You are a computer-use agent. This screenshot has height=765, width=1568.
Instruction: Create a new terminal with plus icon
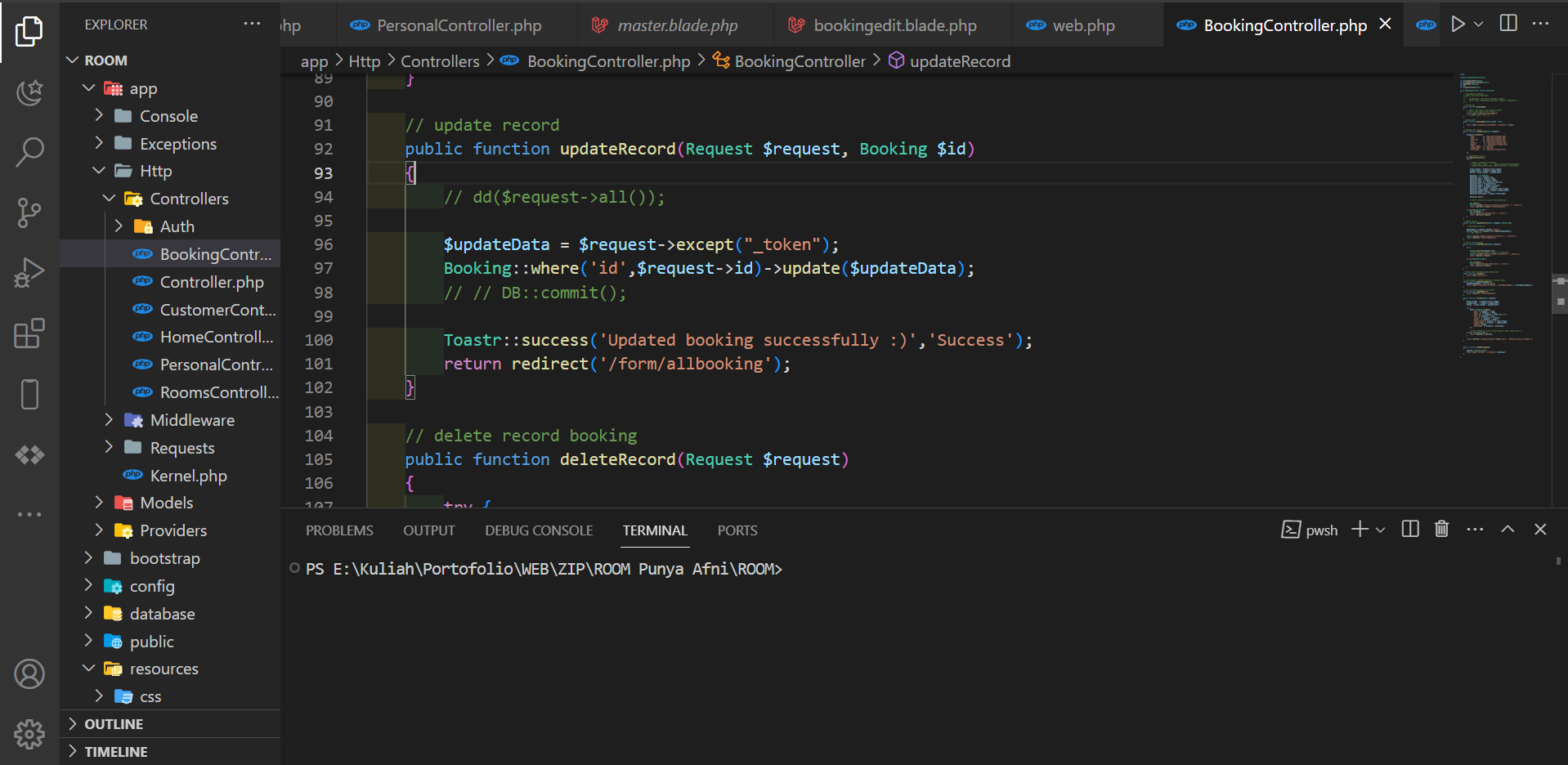(1360, 529)
